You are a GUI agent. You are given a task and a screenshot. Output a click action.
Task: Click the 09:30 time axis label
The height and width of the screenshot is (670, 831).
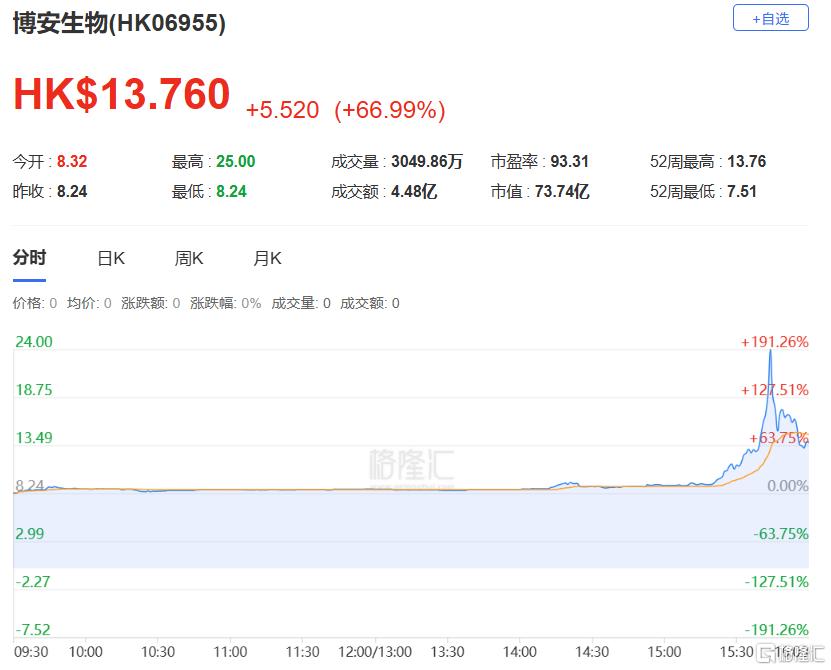31,651
